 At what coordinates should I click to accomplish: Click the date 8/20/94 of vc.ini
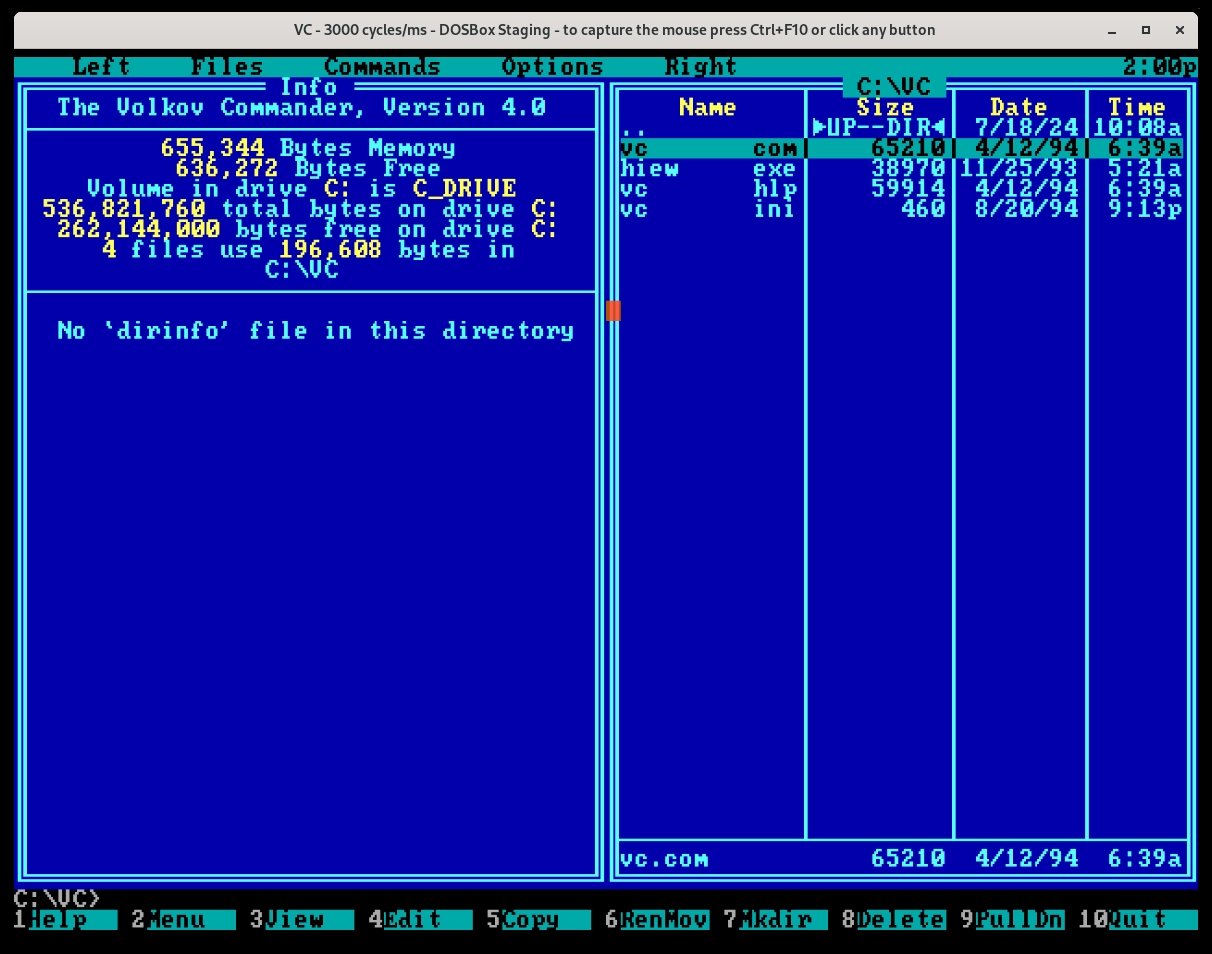coord(1027,209)
